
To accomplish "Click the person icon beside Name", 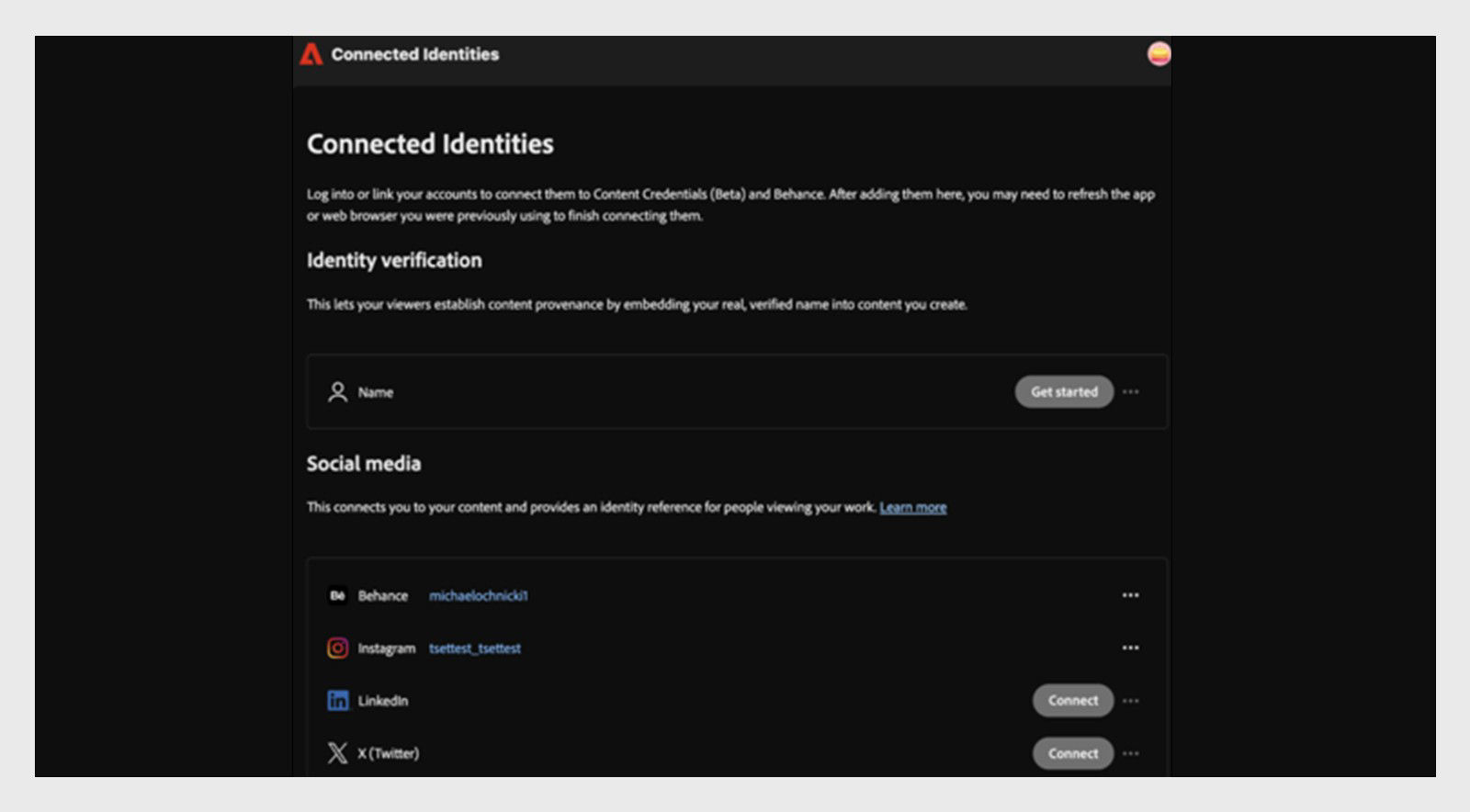I will click(337, 392).
